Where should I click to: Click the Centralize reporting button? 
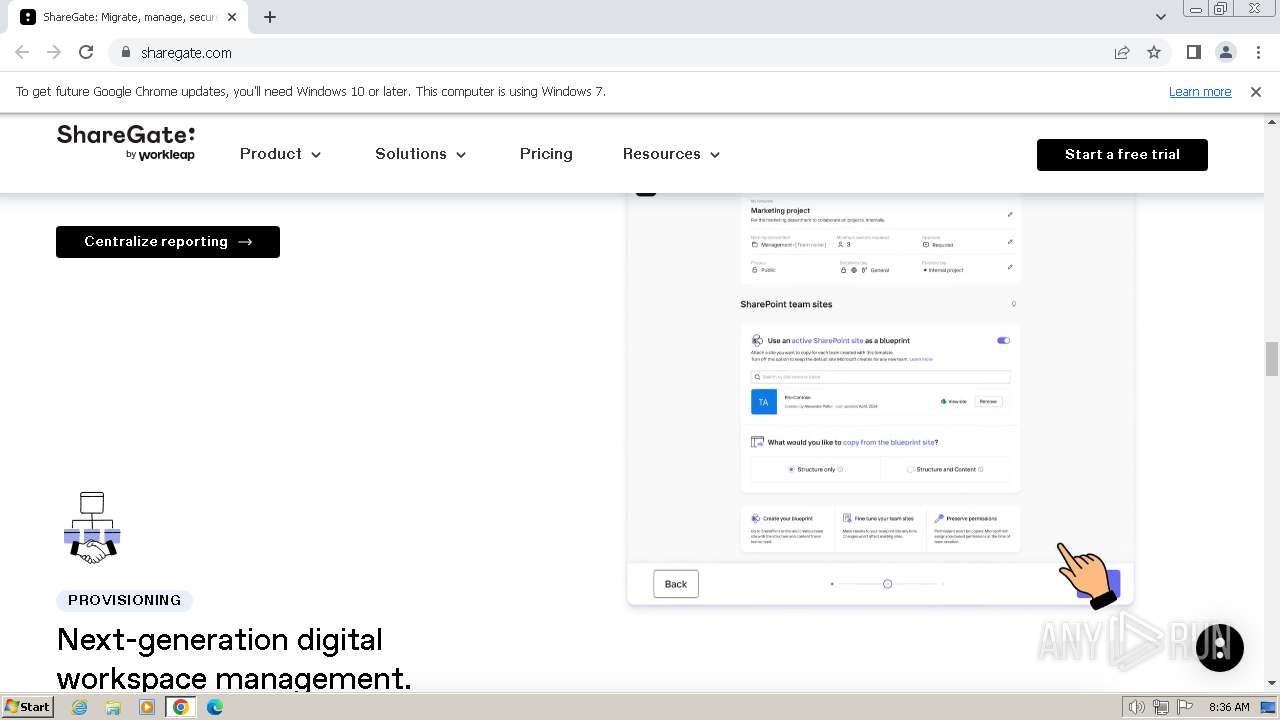click(x=168, y=242)
